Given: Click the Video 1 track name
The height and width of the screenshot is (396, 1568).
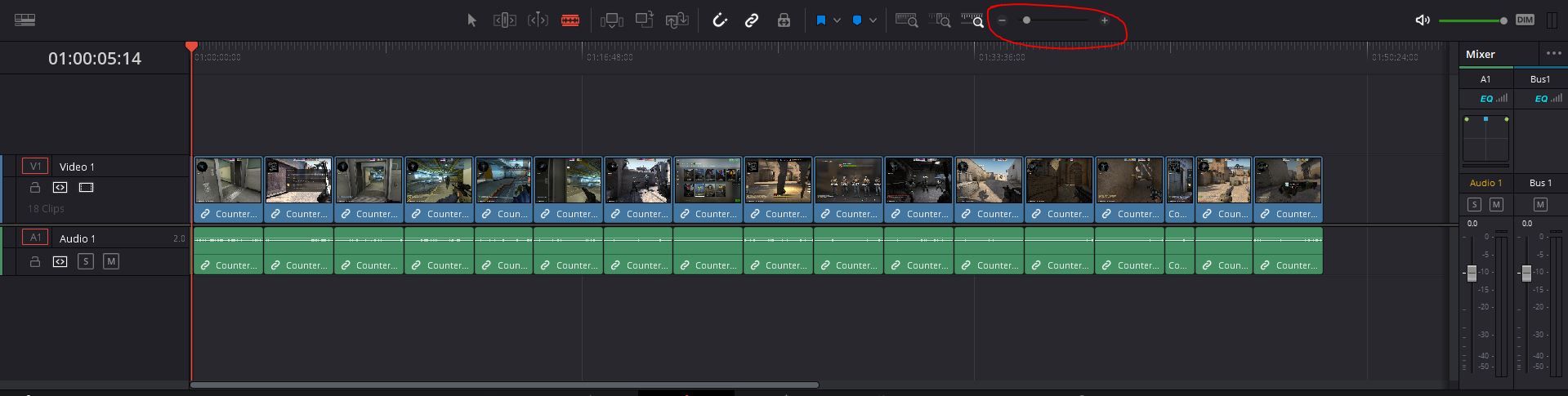Looking at the screenshot, I should (x=77, y=167).
